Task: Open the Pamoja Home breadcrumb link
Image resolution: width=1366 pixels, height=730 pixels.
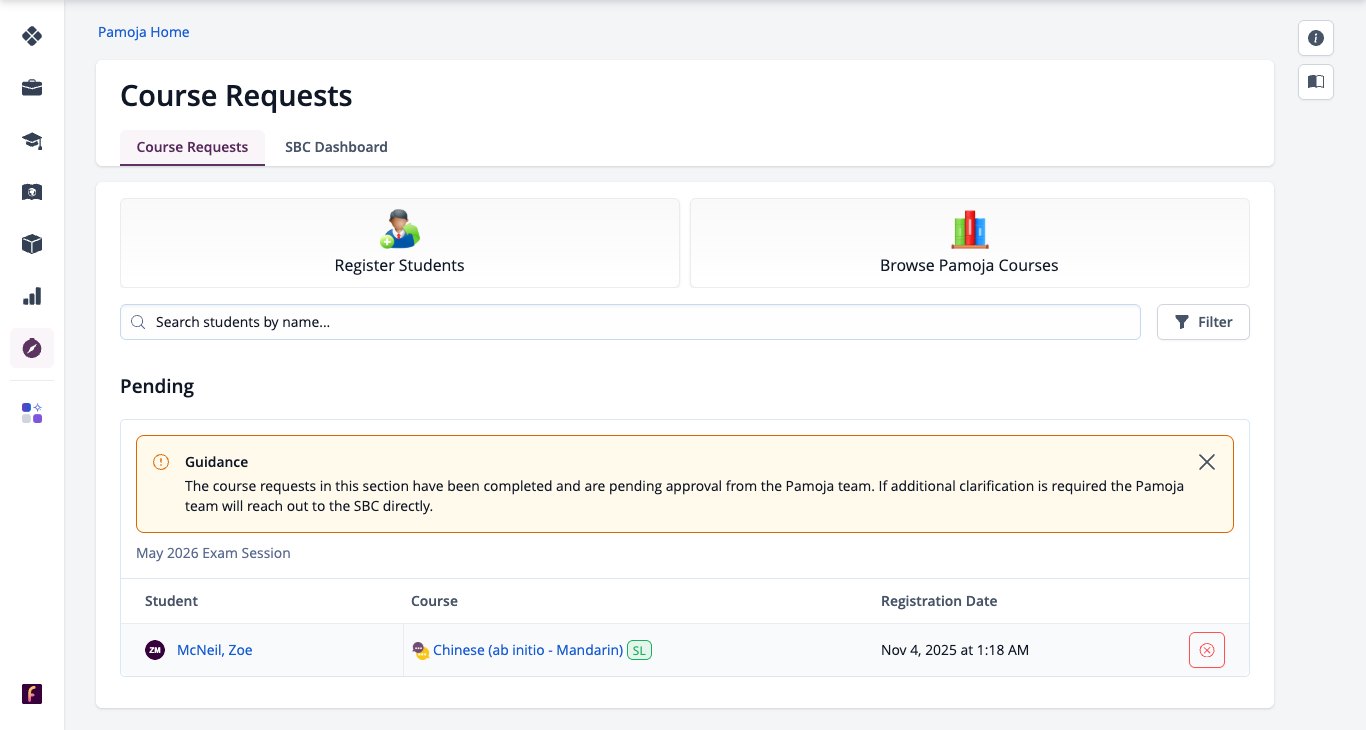Action: click(x=144, y=32)
